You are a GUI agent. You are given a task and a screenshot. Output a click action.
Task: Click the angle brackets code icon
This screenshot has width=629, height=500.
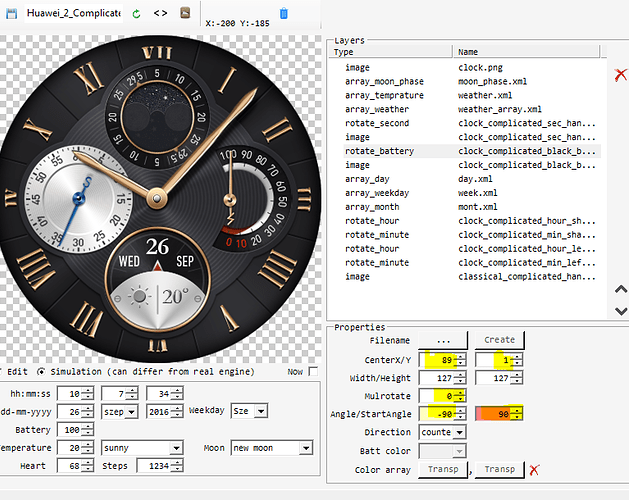160,13
